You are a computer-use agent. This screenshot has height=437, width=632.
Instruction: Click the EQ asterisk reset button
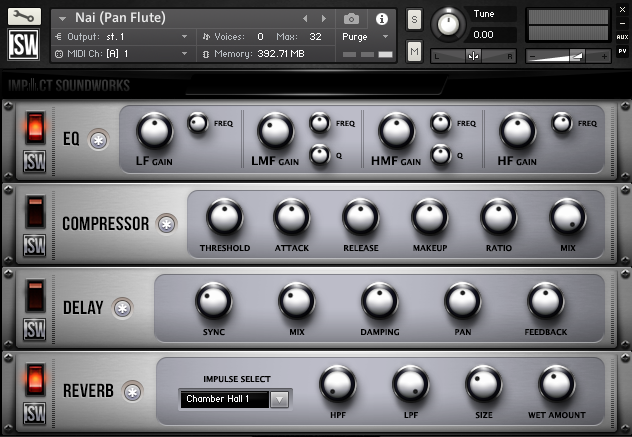pos(98,140)
